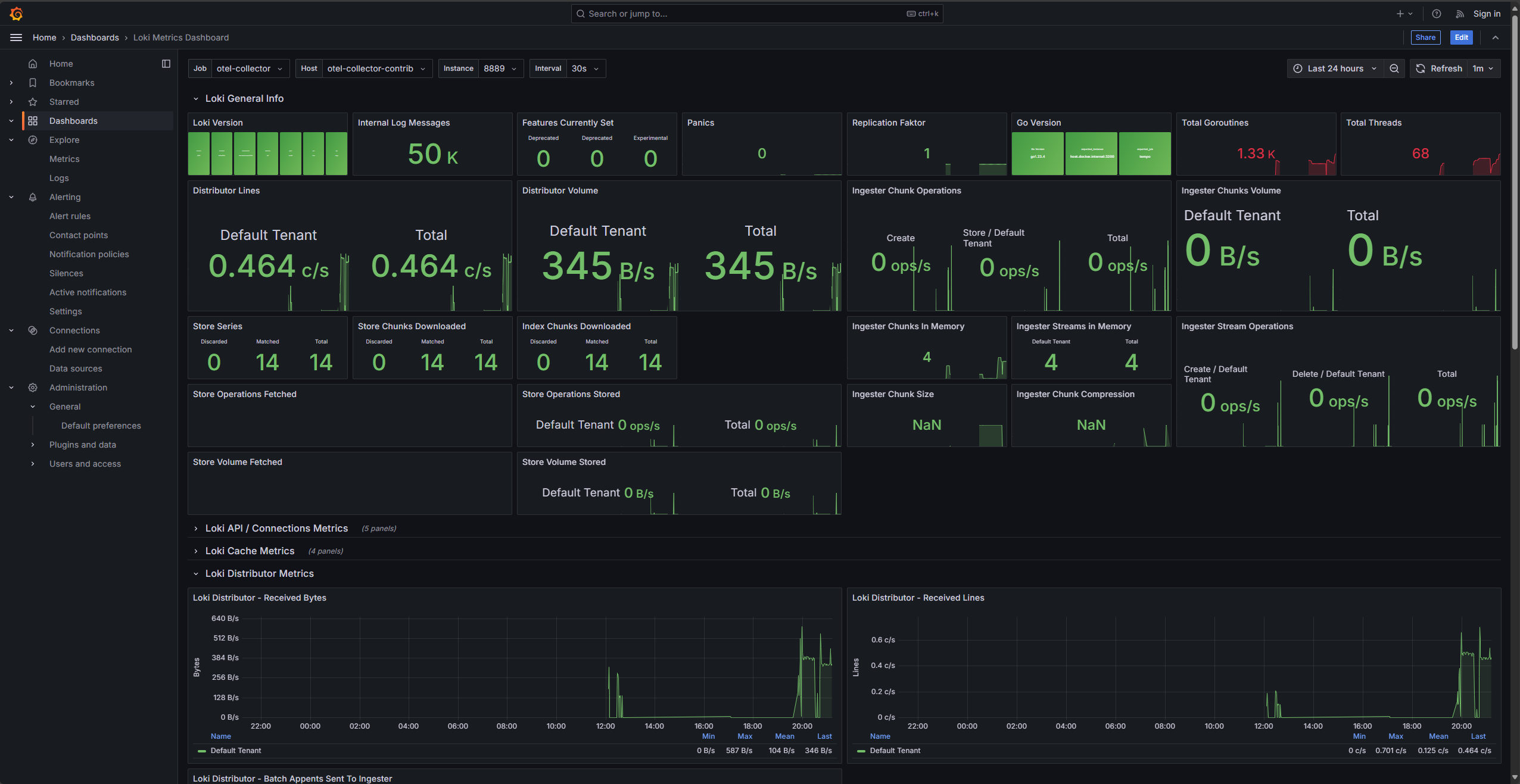The height and width of the screenshot is (784, 1520).
Task: Sort Received Bytes legend by Max
Action: (745, 736)
